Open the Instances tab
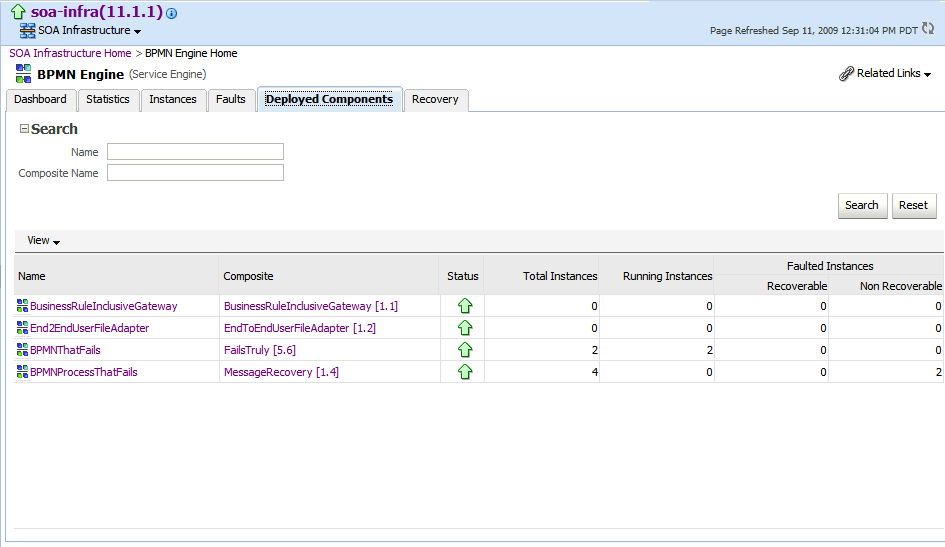 point(173,99)
